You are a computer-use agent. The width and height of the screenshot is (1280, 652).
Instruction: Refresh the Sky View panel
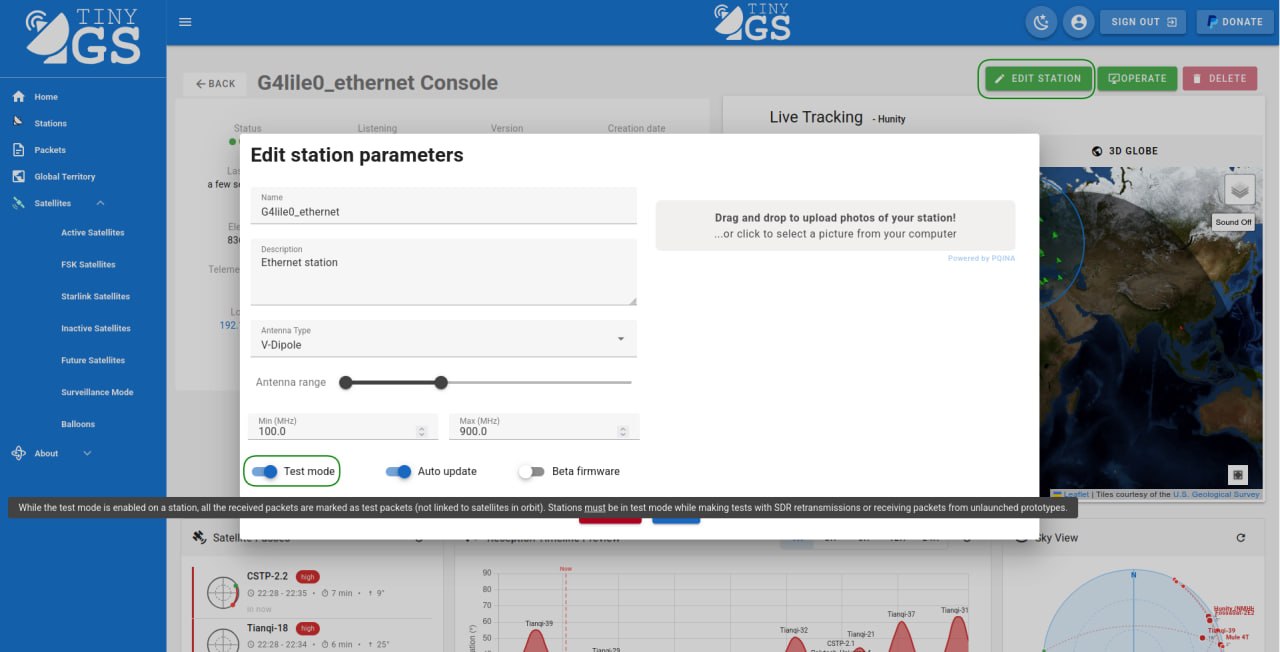click(1241, 538)
